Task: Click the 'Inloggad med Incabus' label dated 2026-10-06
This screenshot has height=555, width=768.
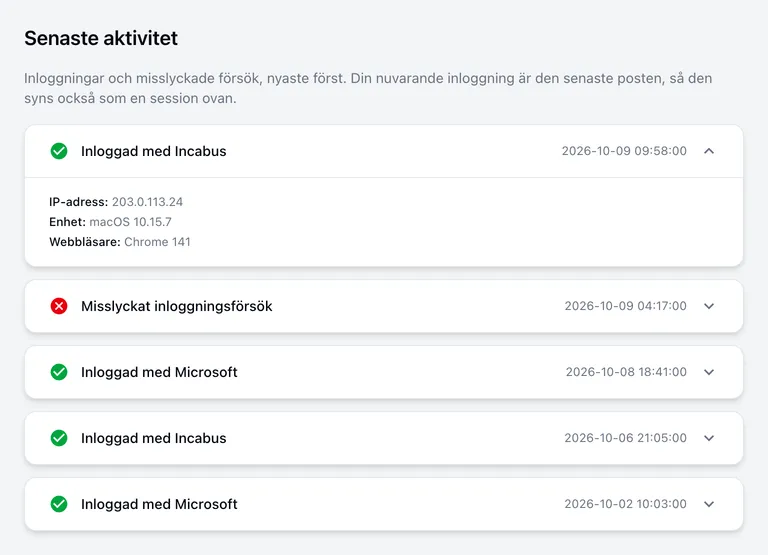Action: [154, 438]
